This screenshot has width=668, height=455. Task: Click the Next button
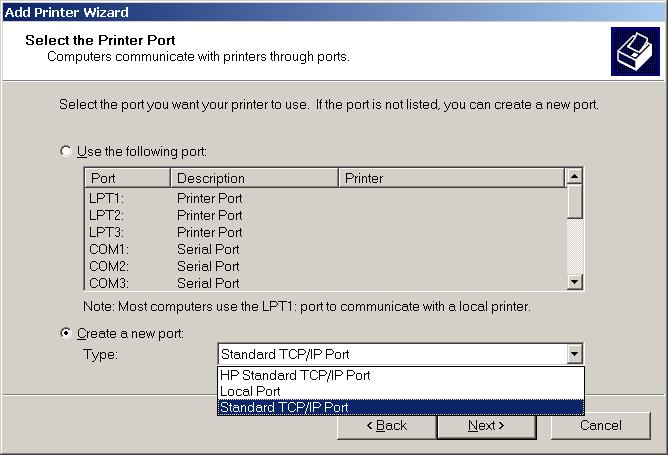point(486,425)
